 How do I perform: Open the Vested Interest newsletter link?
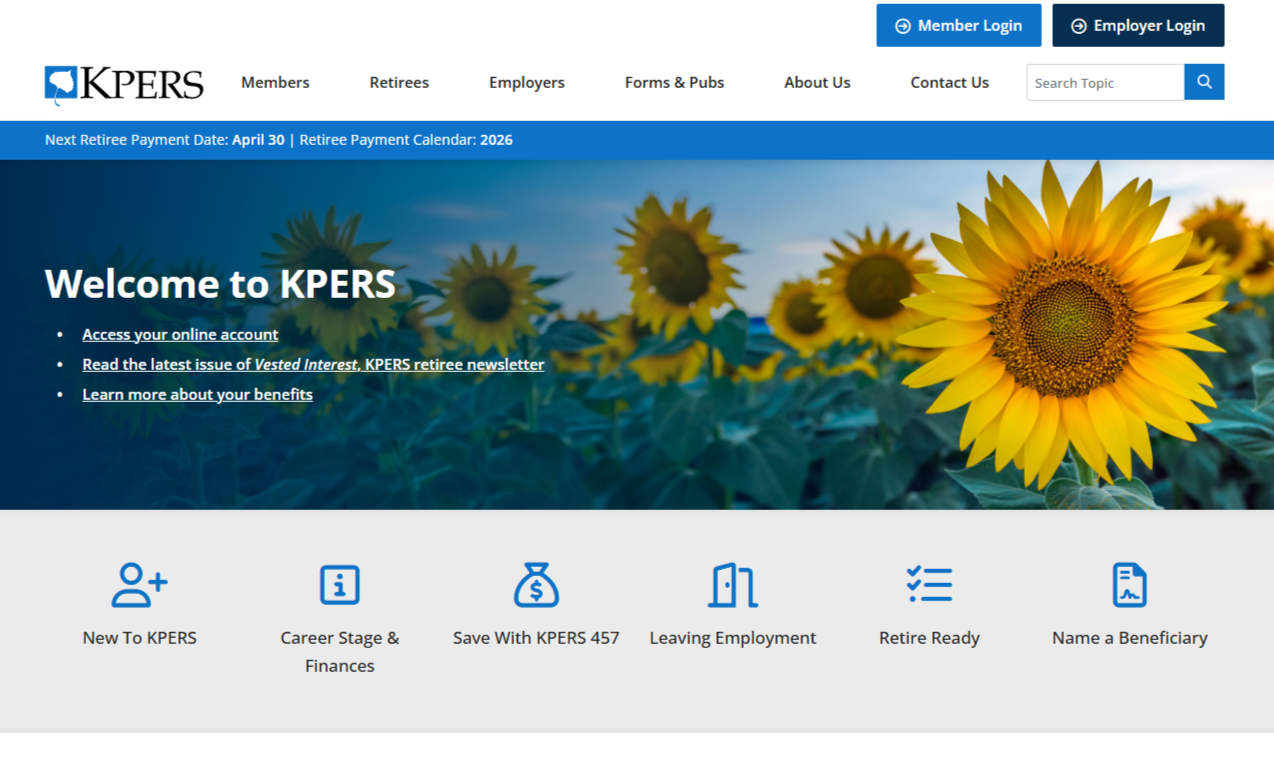coord(313,364)
